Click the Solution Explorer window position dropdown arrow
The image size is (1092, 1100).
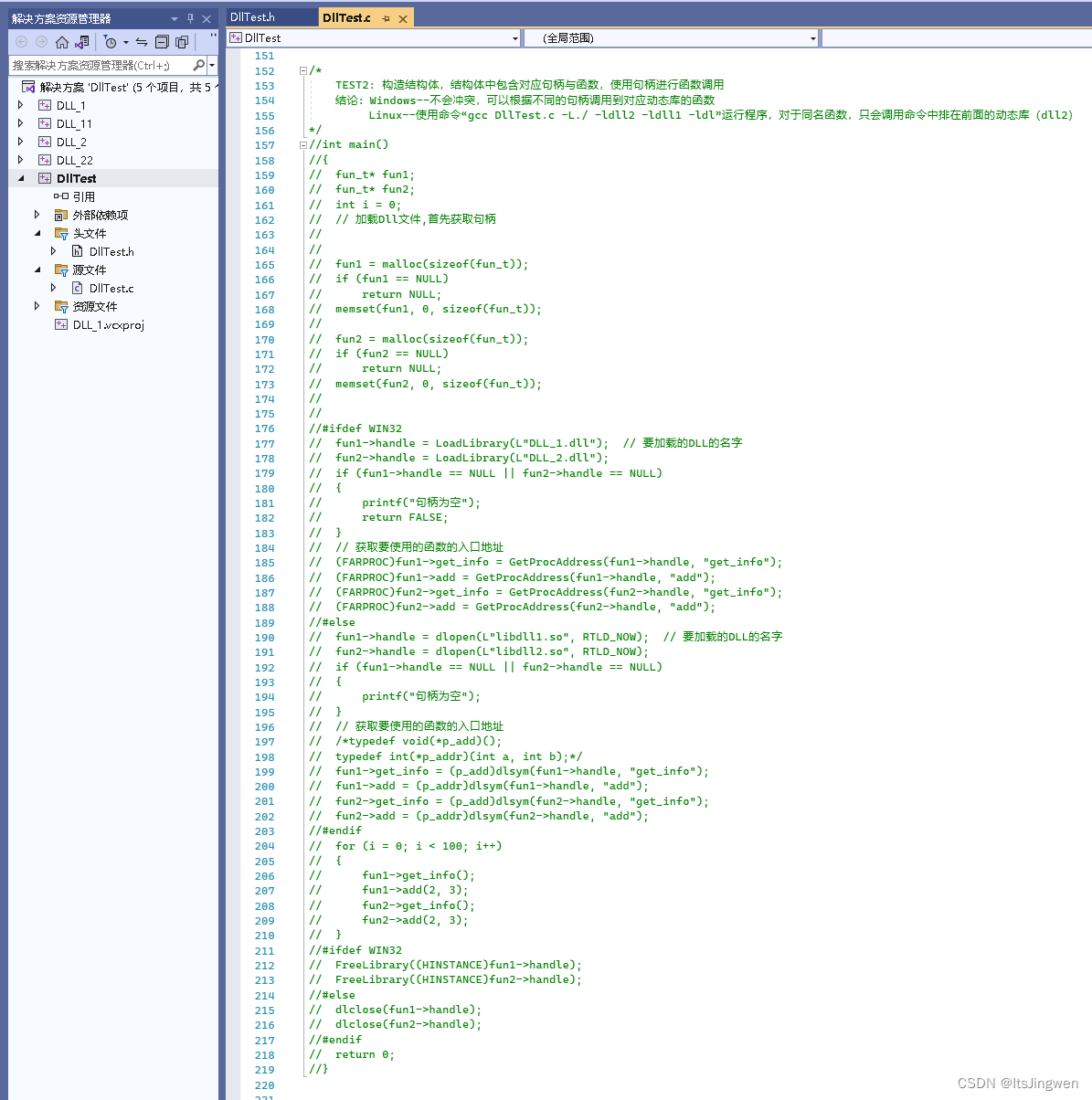(x=175, y=18)
